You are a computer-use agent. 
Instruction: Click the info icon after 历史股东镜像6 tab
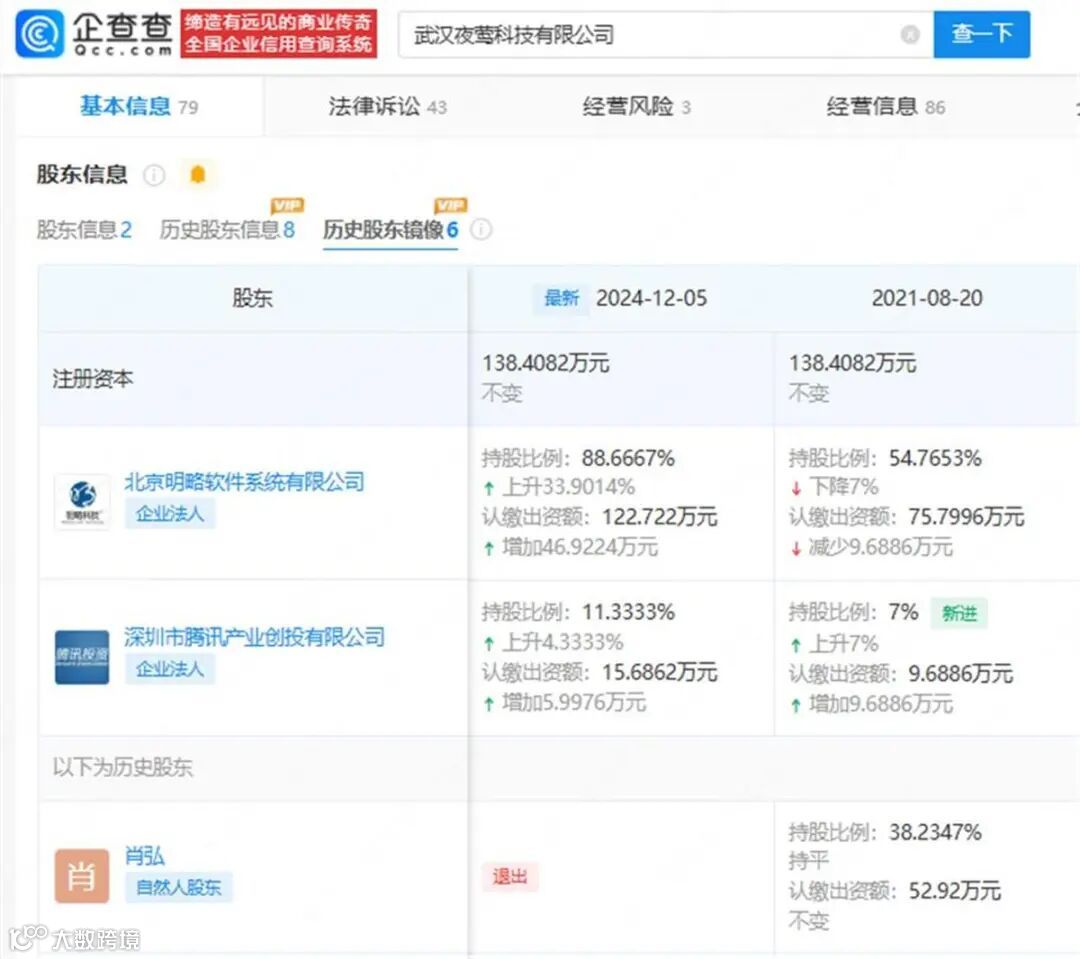(481, 230)
